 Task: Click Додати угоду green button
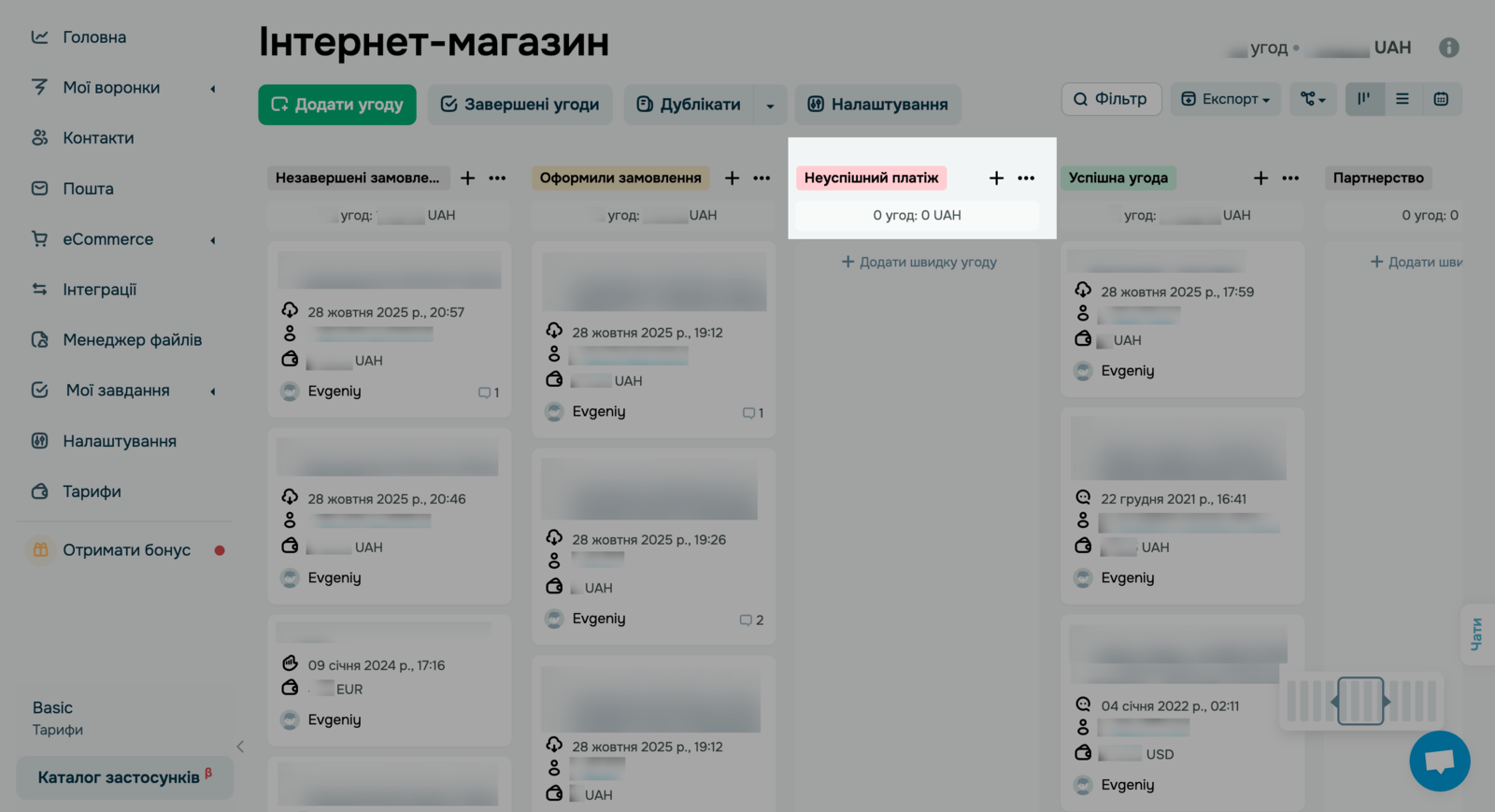[x=337, y=105]
